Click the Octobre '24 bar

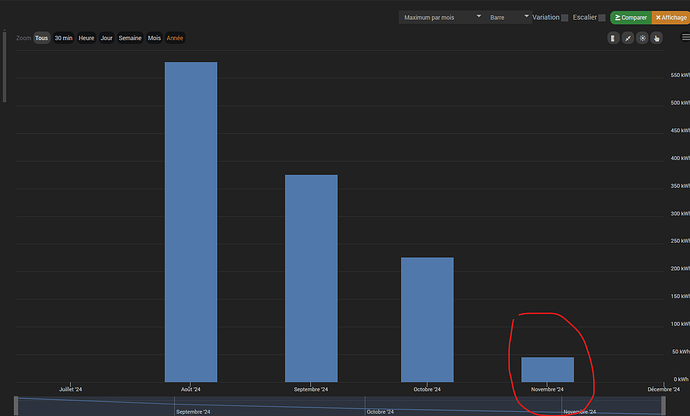pos(427,320)
